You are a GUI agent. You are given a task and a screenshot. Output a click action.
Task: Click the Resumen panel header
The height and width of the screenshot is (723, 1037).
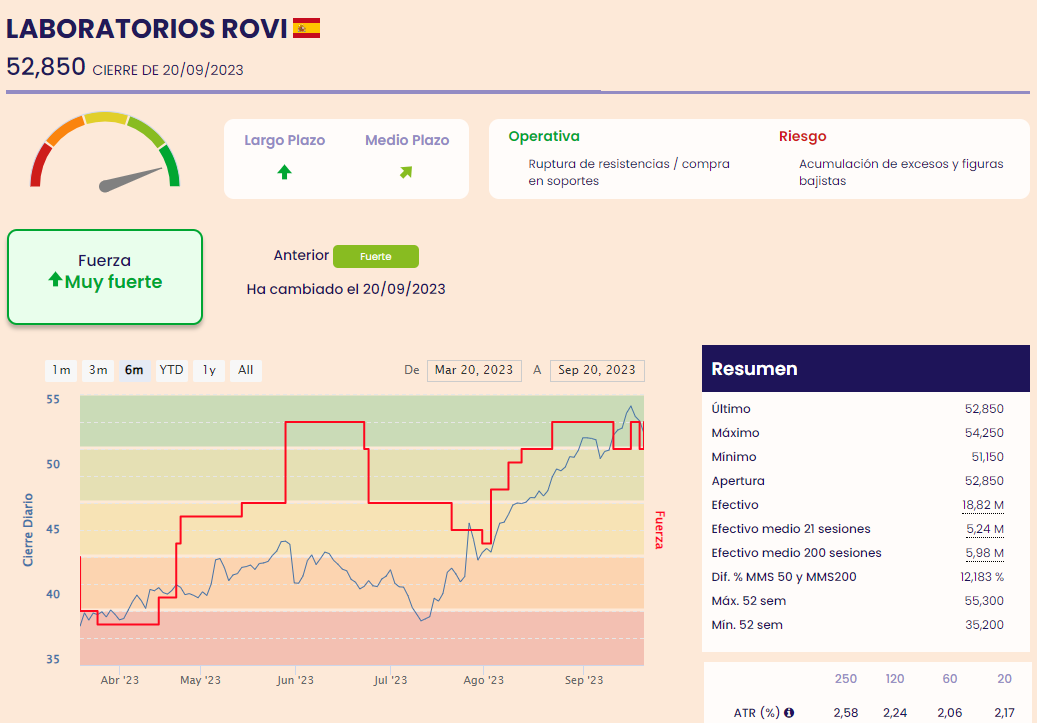click(x=866, y=368)
